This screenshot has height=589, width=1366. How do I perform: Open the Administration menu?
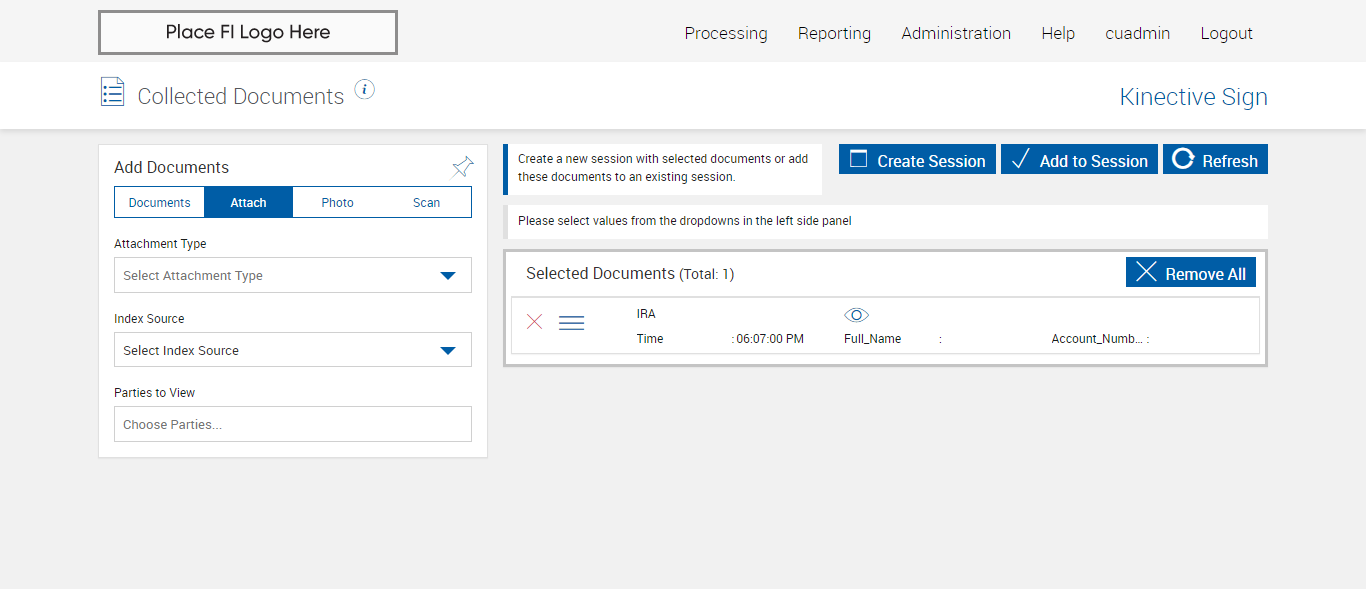coord(956,33)
